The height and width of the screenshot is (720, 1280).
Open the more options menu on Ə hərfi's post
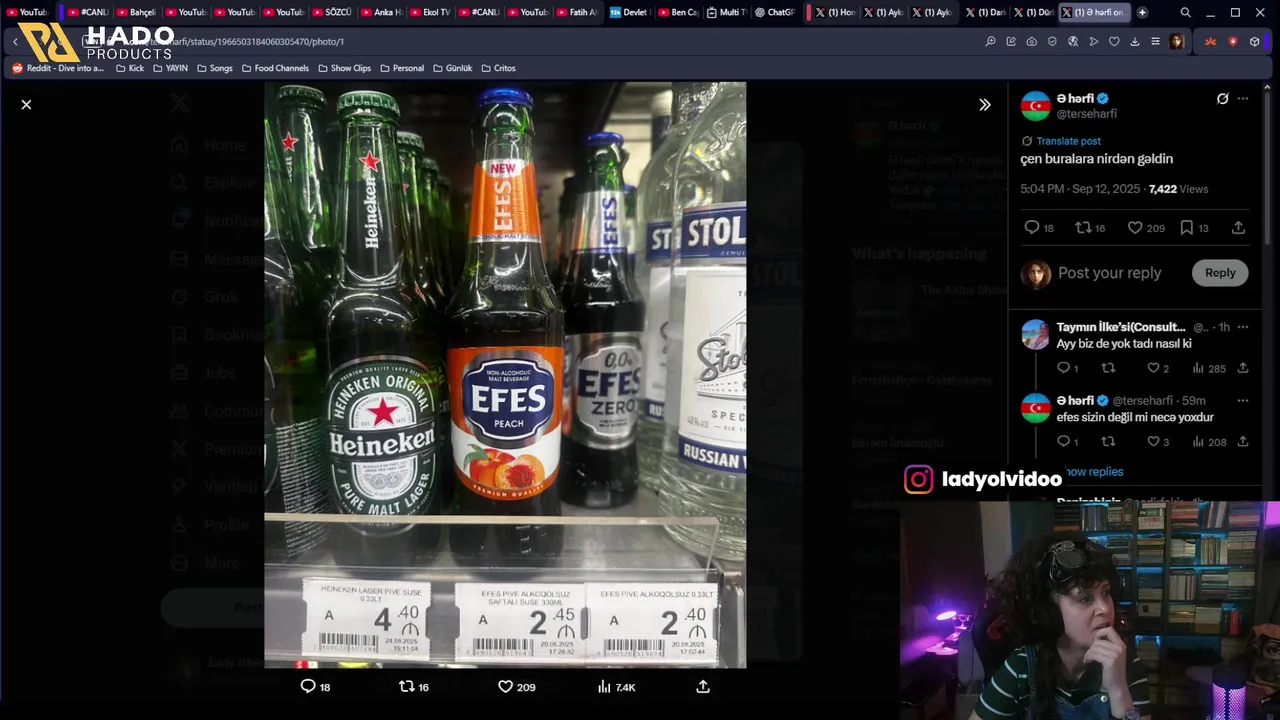1243,99
